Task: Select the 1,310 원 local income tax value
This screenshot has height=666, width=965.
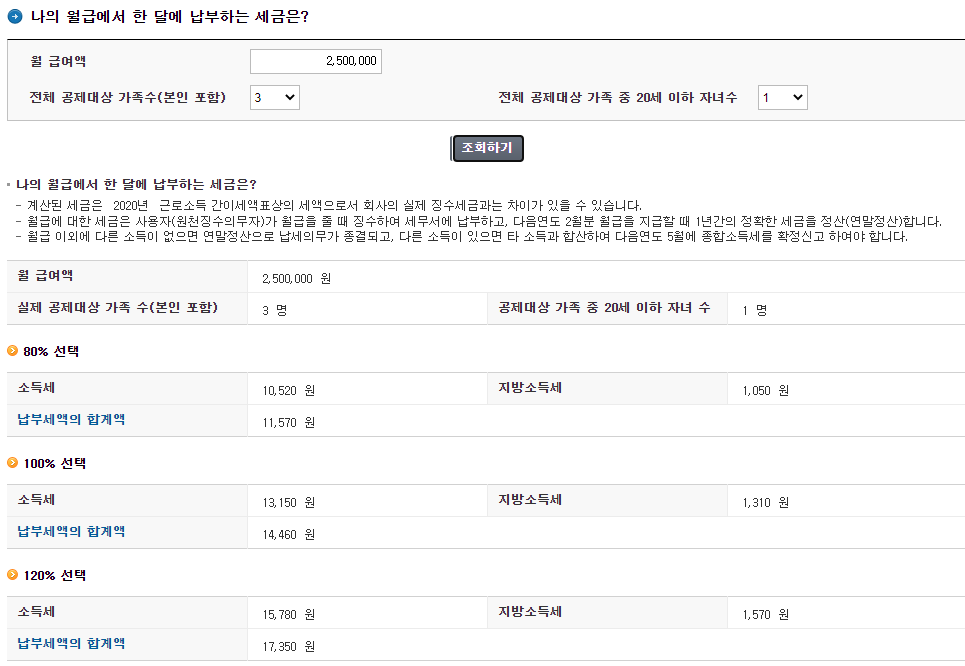Action: 766,503
